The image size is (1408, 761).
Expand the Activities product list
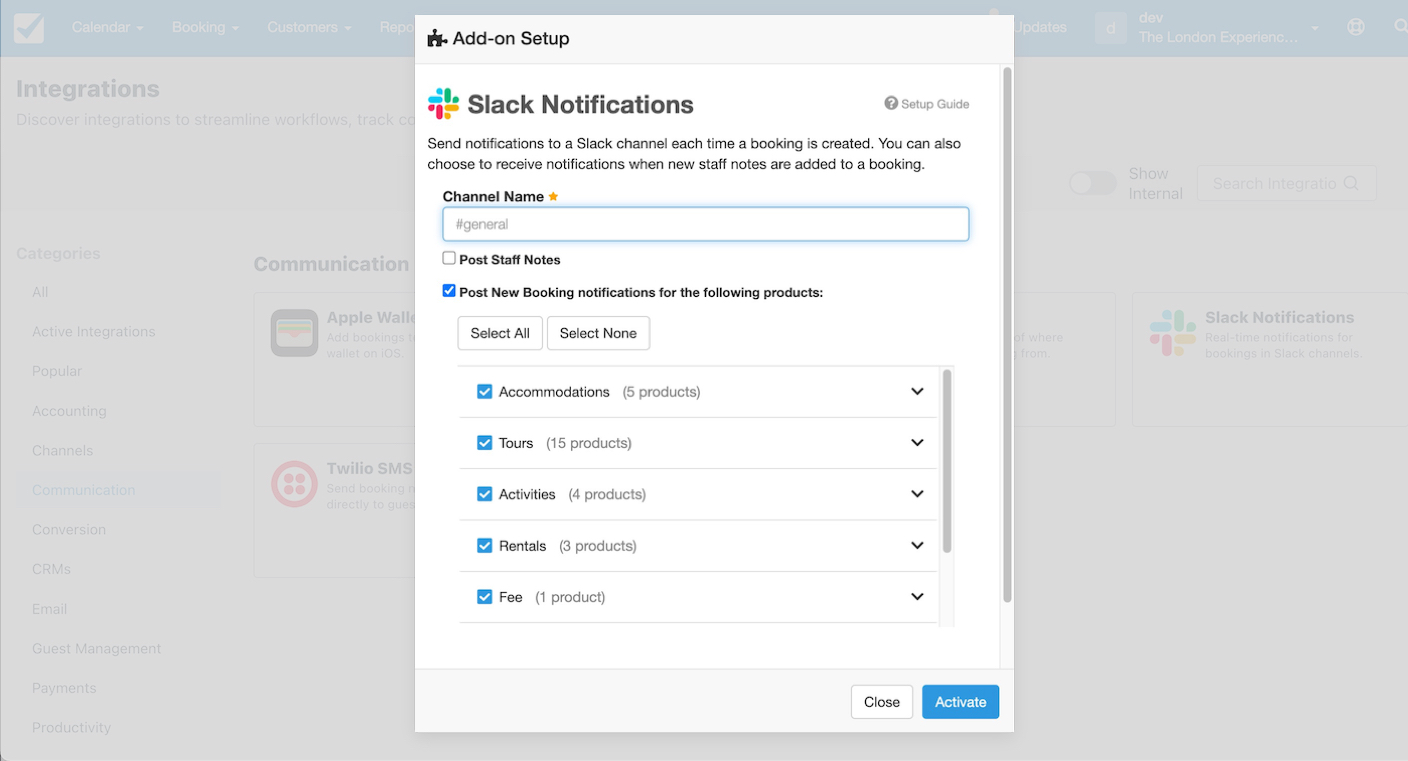917,494
